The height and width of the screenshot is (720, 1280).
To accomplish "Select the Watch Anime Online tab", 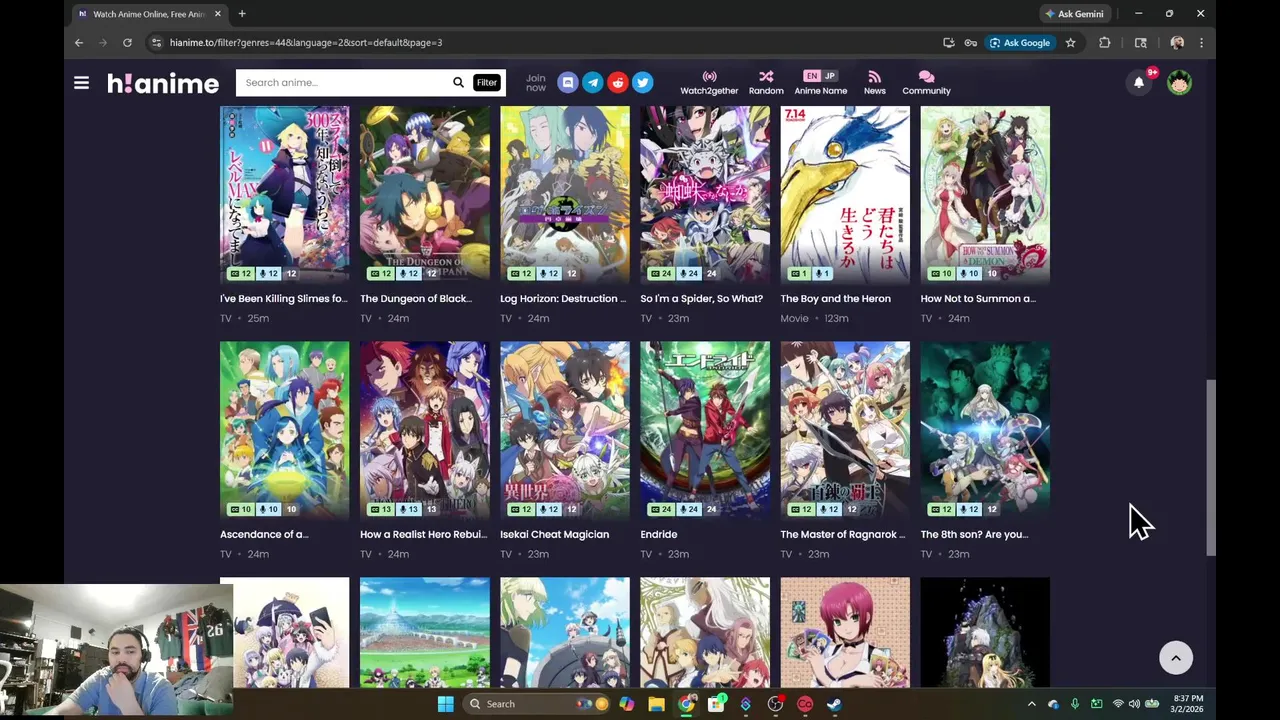I will coord(150,14).
